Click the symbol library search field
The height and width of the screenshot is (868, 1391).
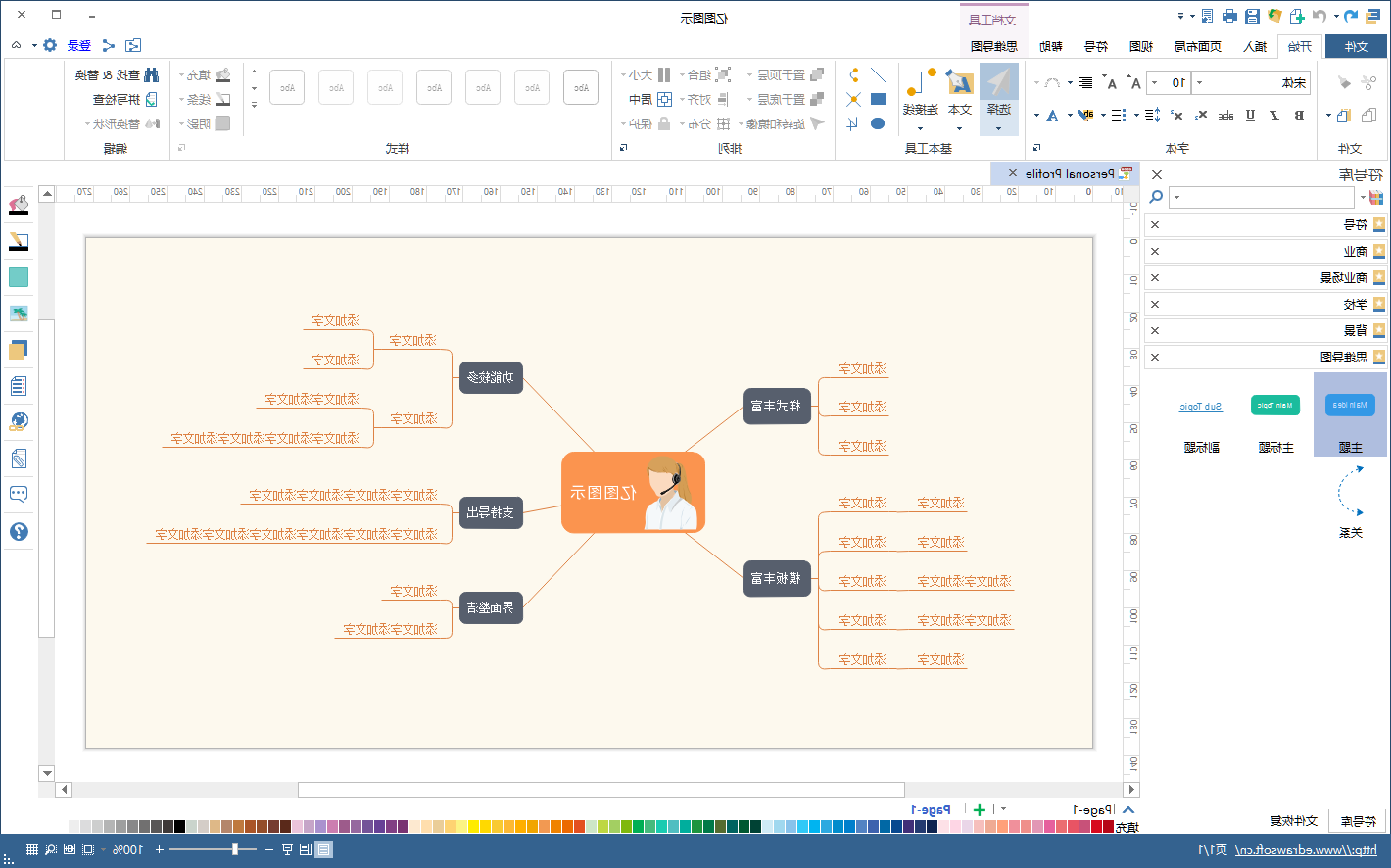coord(1264,197)
